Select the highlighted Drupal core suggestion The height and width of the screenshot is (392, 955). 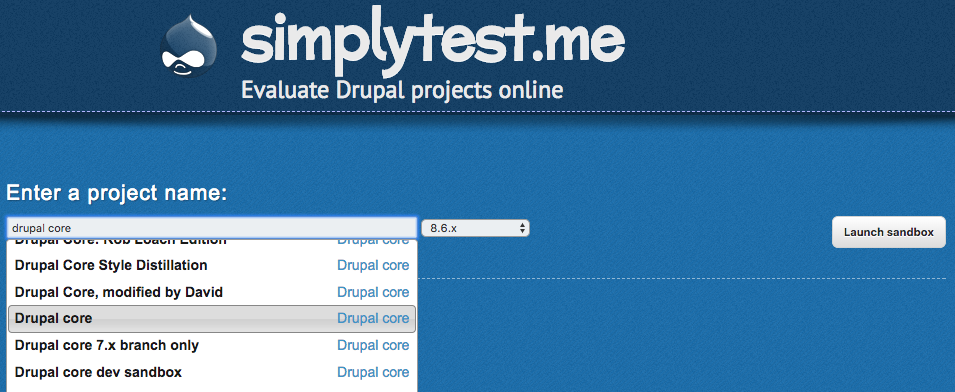point(212,318)
